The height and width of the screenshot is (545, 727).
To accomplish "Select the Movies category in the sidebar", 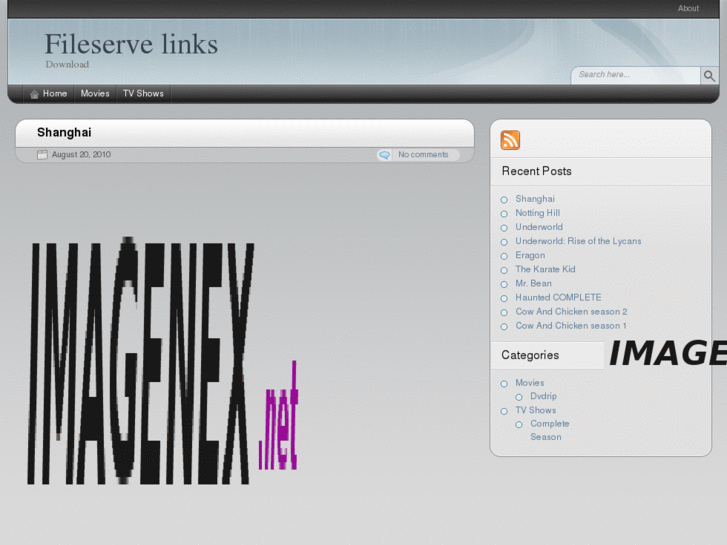I will [529, 383].
